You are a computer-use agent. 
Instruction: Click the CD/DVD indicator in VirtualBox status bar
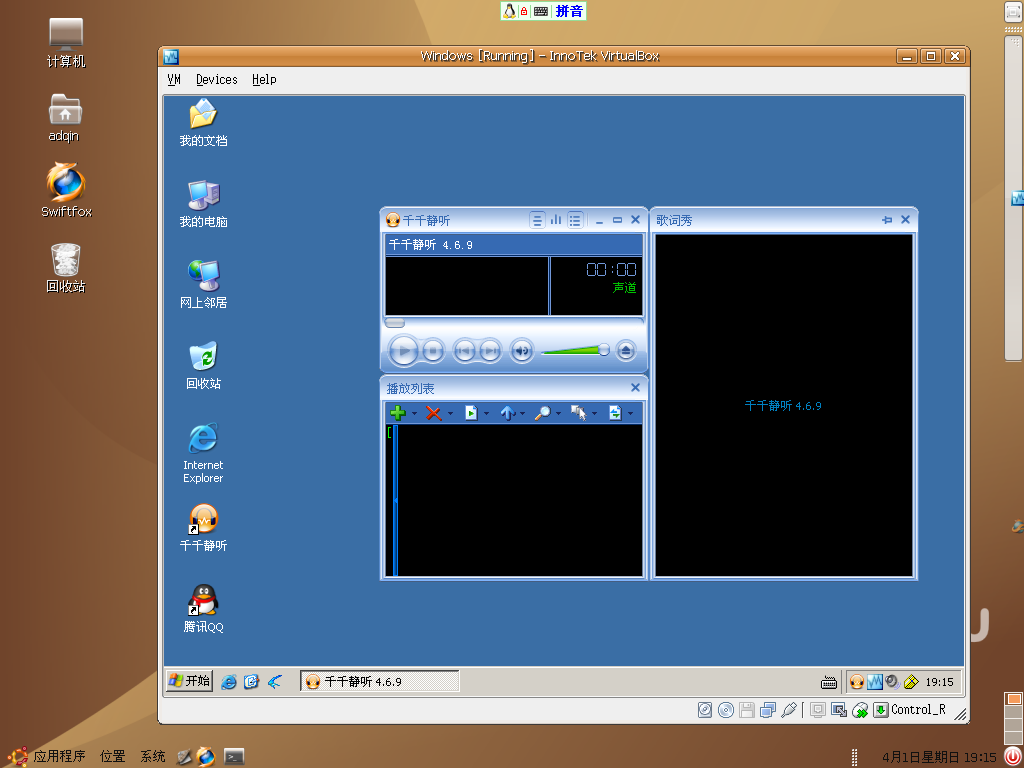point(726,710)
